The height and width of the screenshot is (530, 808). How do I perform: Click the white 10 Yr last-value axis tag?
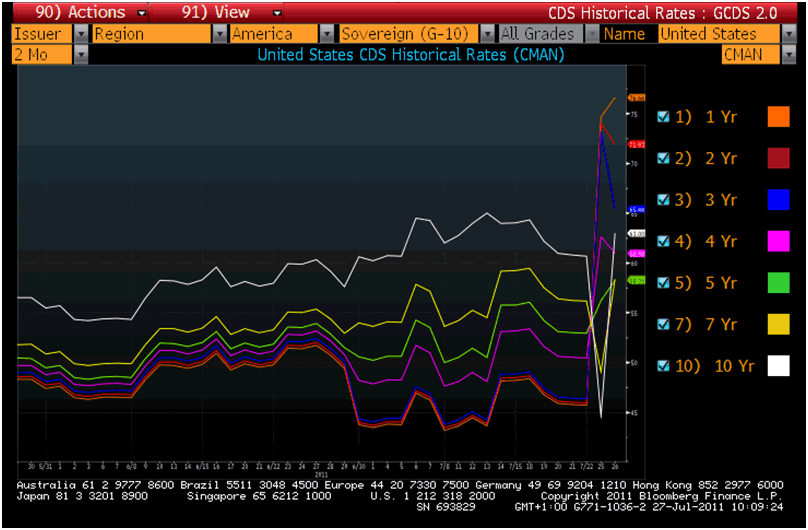(636, 233)
